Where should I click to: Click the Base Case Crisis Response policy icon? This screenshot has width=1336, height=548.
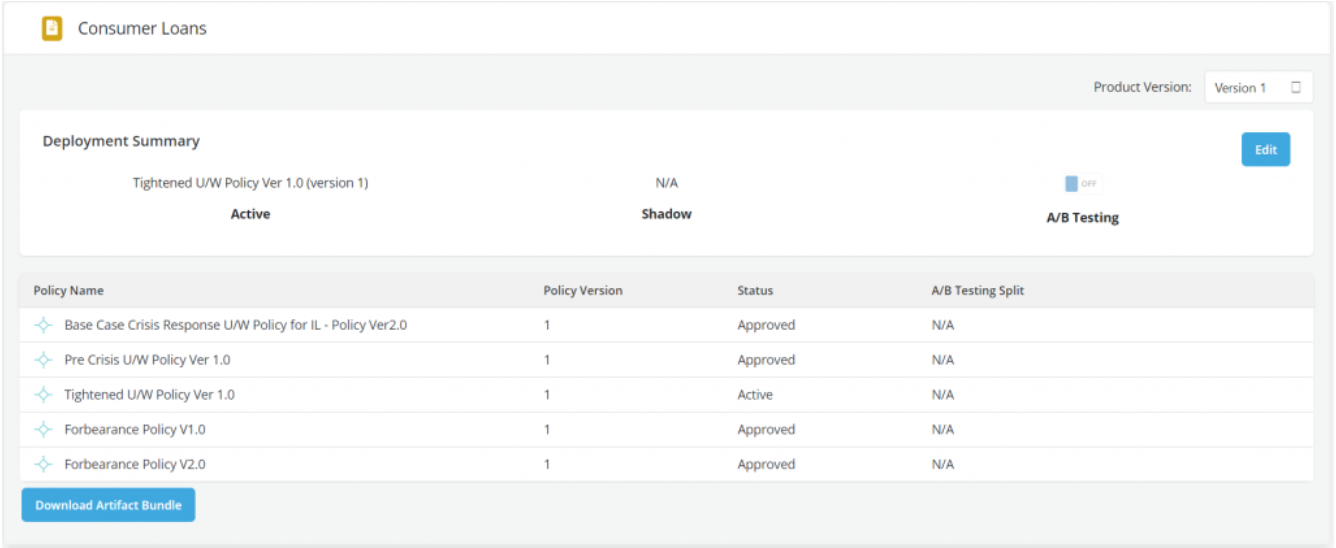click(43, 325)
